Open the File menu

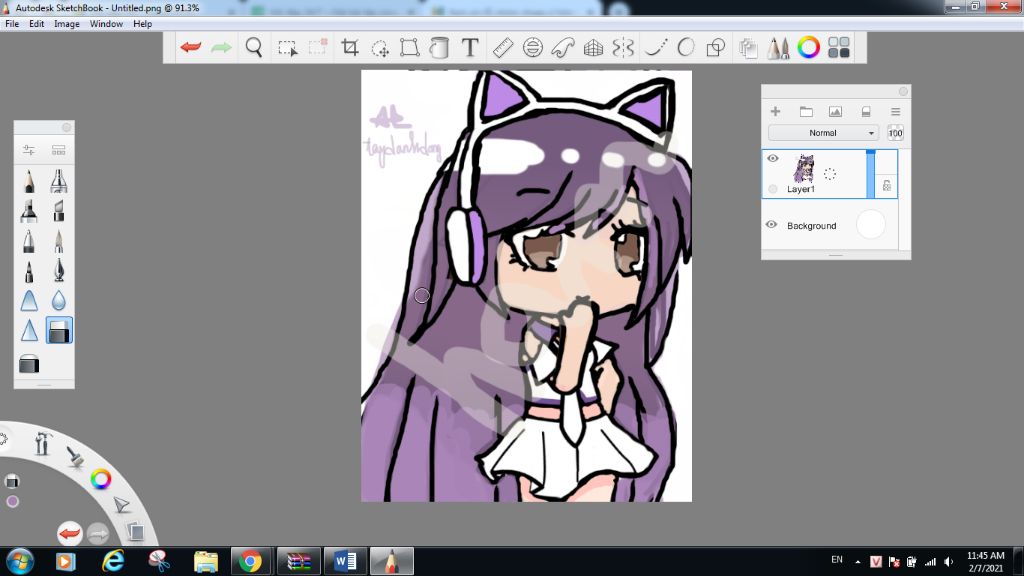tap(12, 24)
